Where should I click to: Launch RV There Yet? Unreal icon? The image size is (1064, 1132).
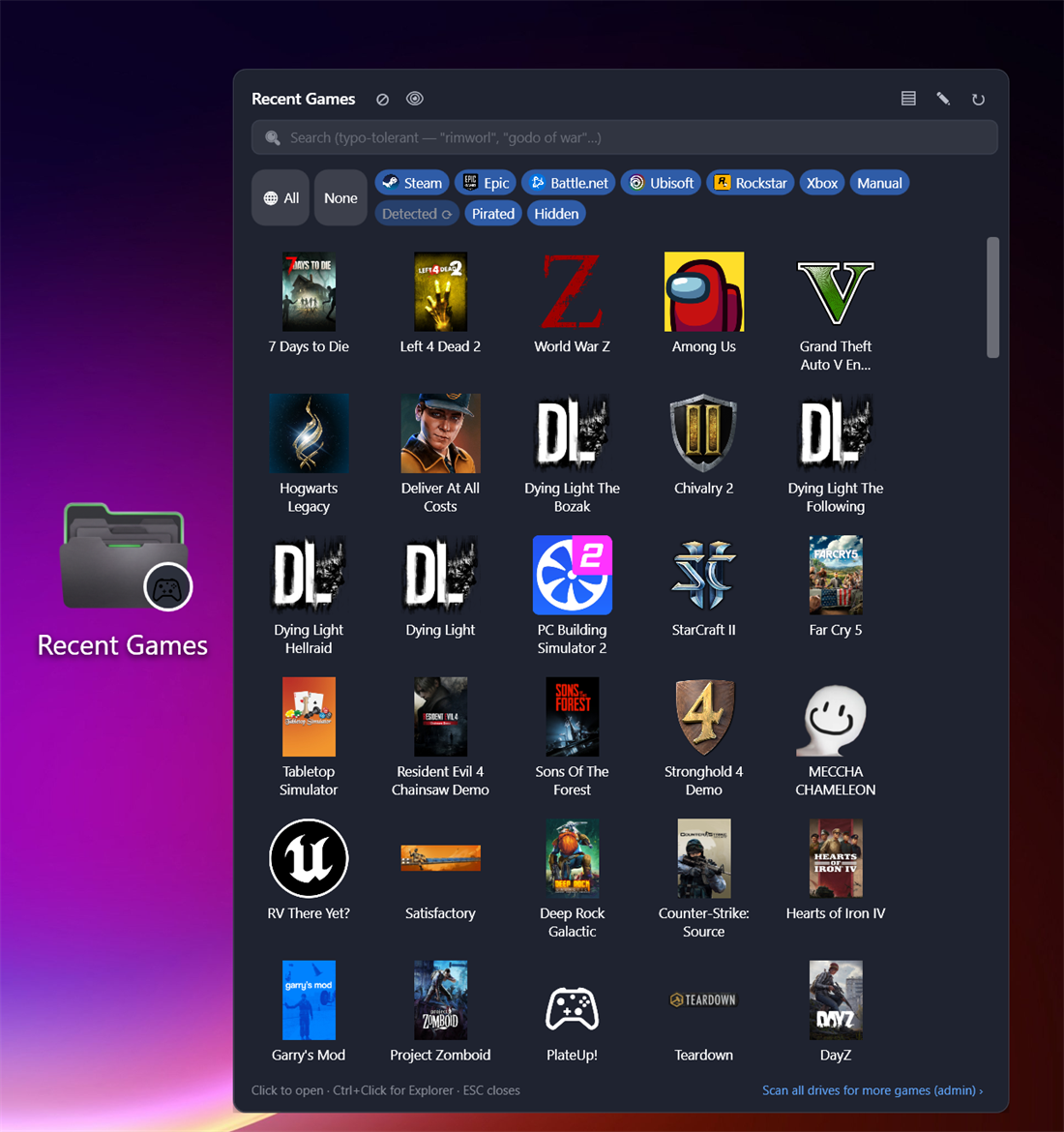[309, 858]
